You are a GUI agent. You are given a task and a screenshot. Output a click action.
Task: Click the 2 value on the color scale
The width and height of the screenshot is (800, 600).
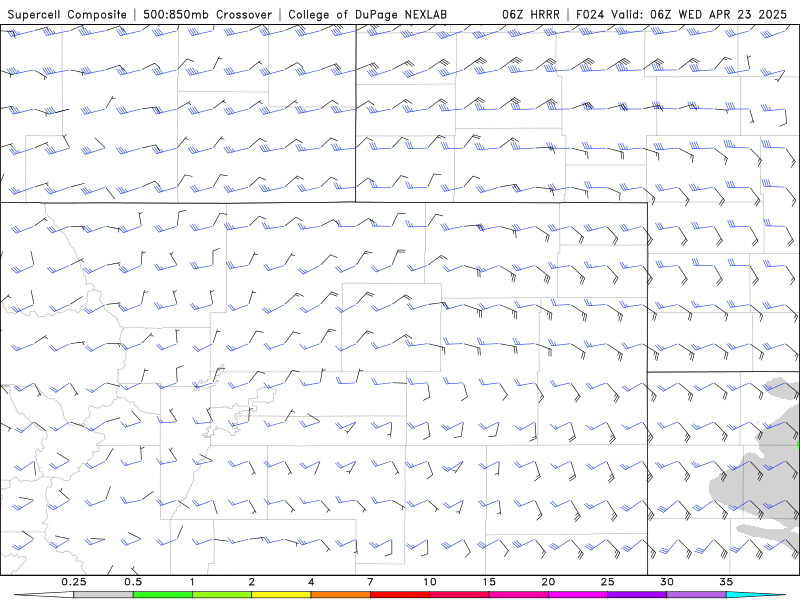(x=252, y=582)
